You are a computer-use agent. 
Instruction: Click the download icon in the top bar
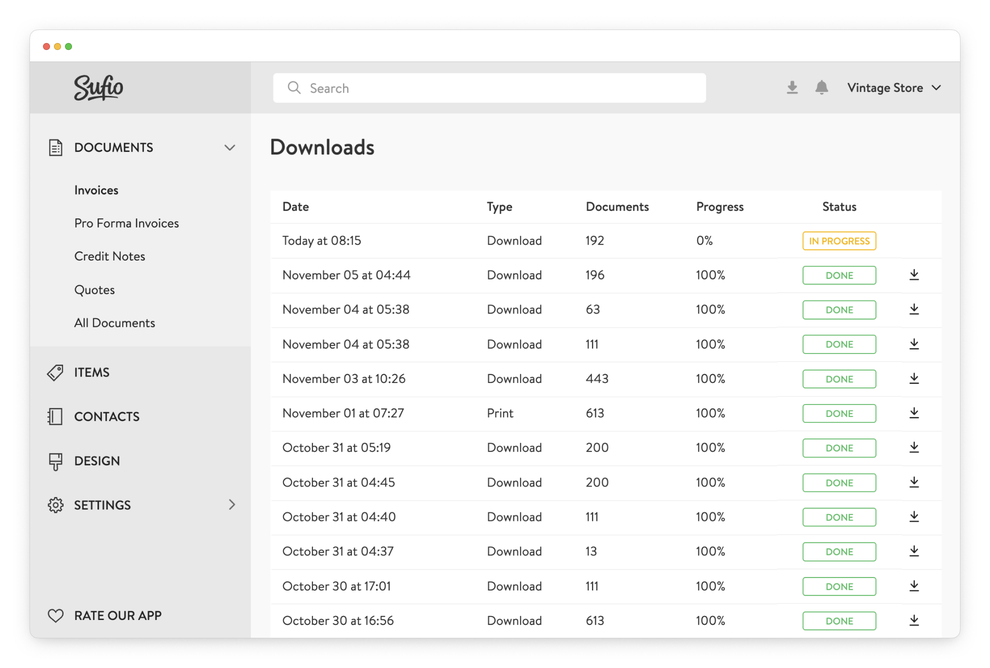click(x=792, y=87)
